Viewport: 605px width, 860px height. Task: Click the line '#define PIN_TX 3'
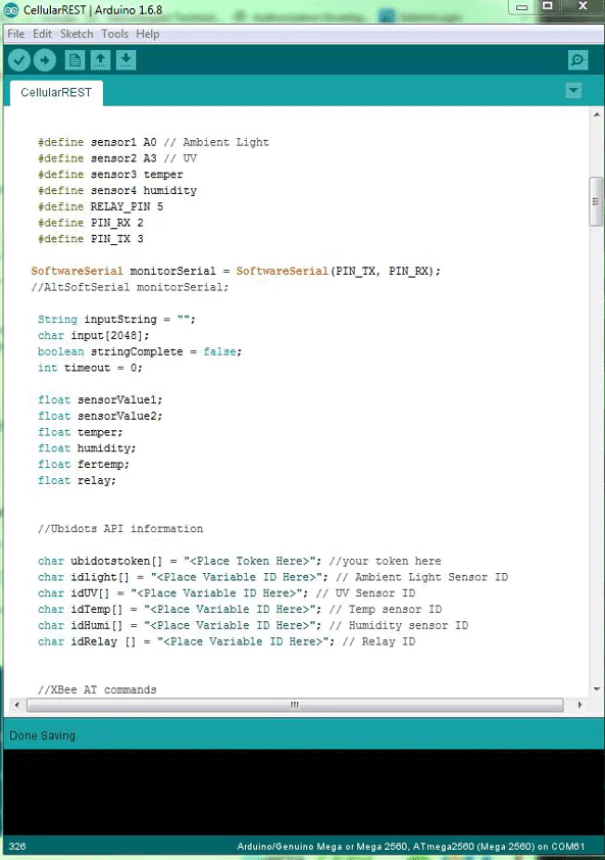pyautogui.click(x=90, y=239)
